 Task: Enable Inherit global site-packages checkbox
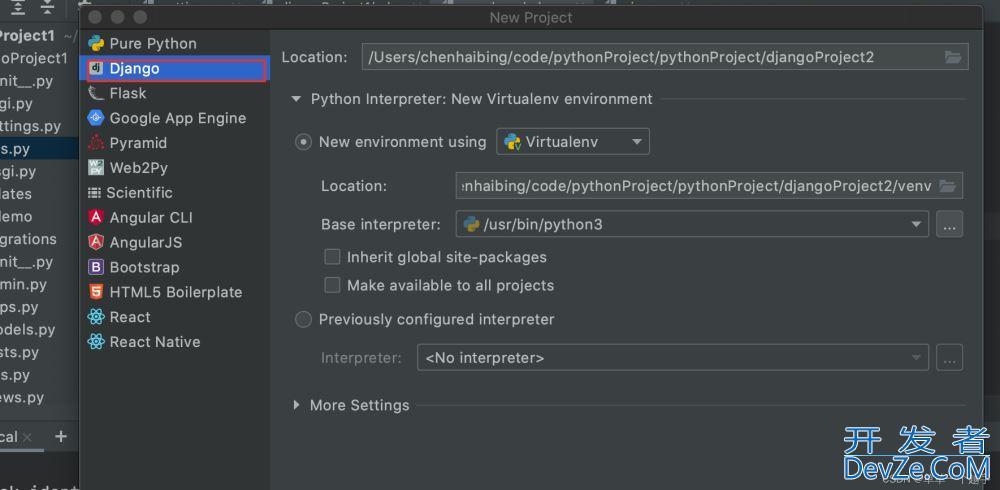coord(332,257)
